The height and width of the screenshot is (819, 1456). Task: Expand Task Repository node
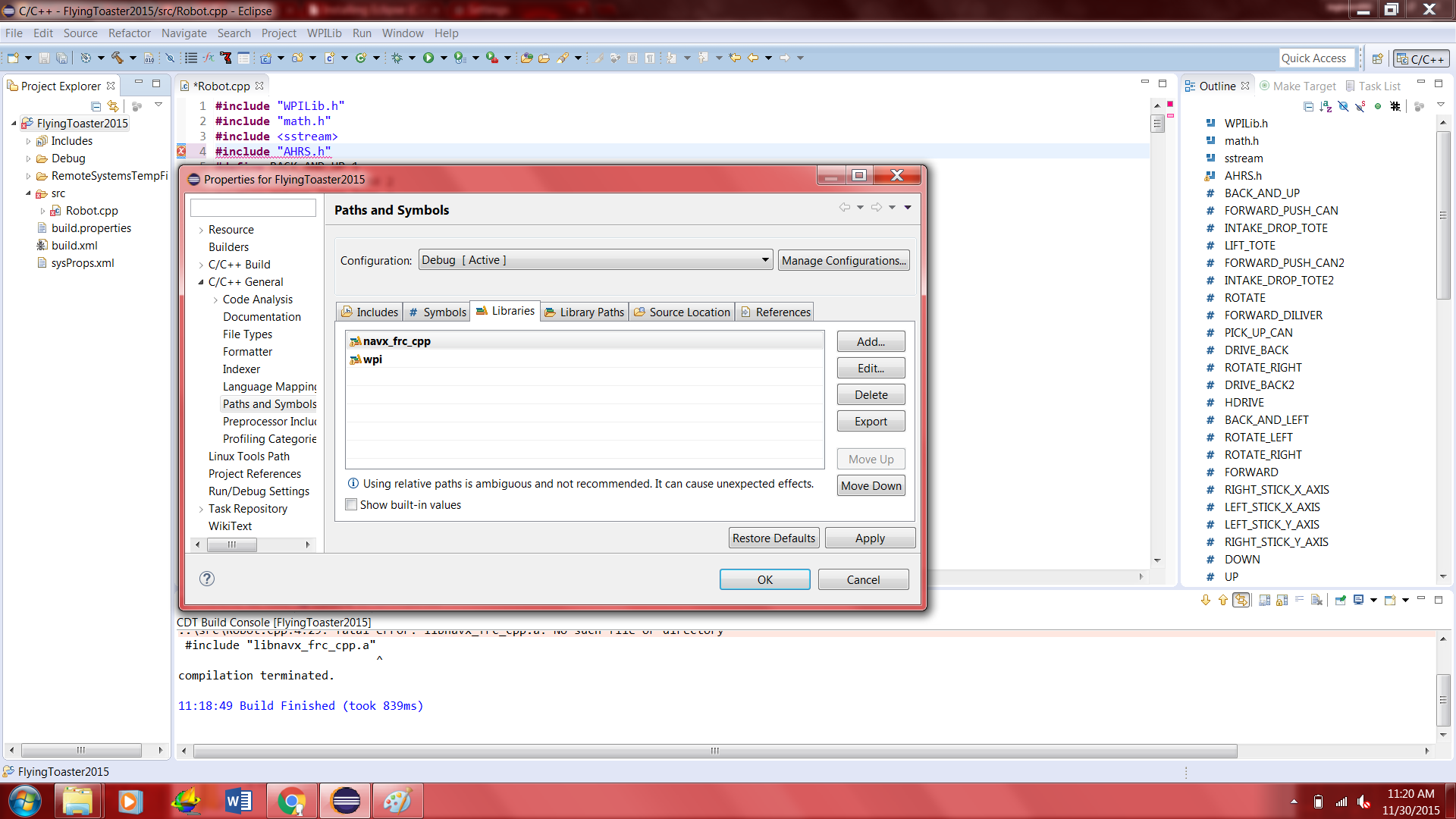tap(201, 509)
